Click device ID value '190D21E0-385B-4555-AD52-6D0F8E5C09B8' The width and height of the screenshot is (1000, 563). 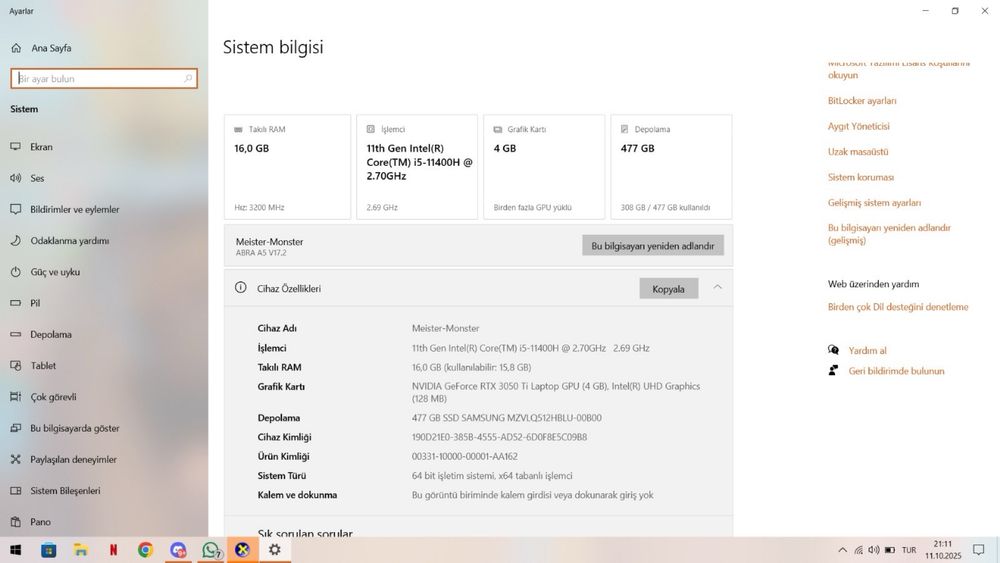pos(499,437)
